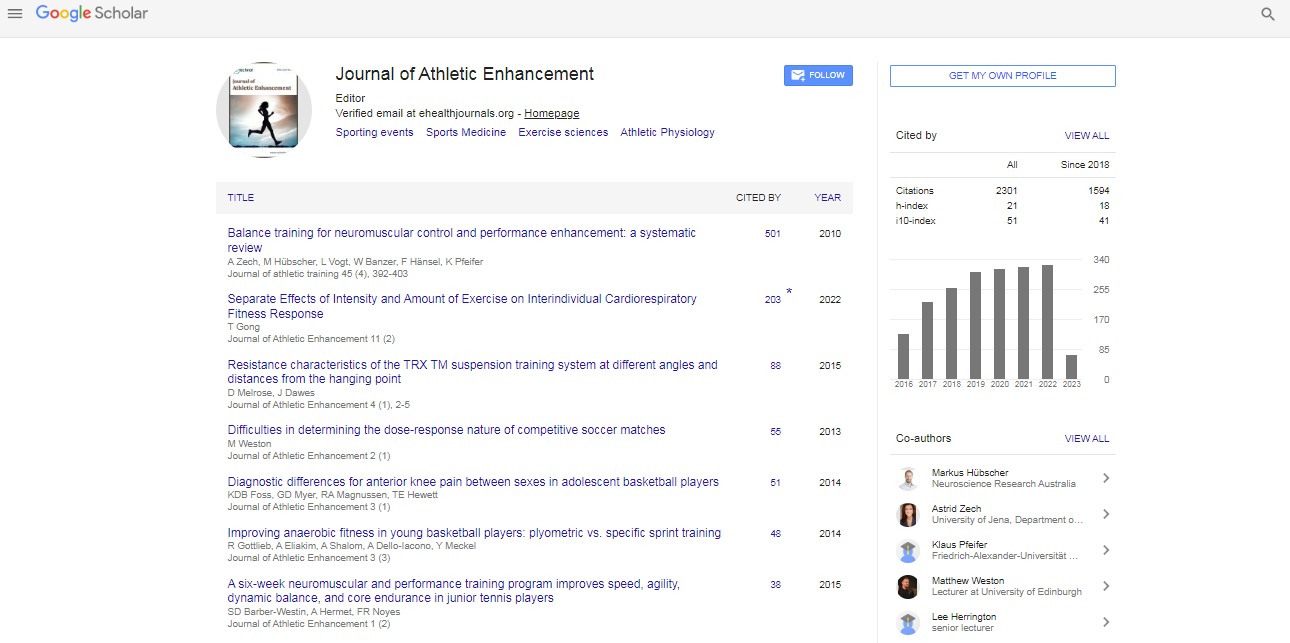Viewport: 1290px width, 643px height.
Task: Click the search magnifier icon
Action: tap(1268, 14)
